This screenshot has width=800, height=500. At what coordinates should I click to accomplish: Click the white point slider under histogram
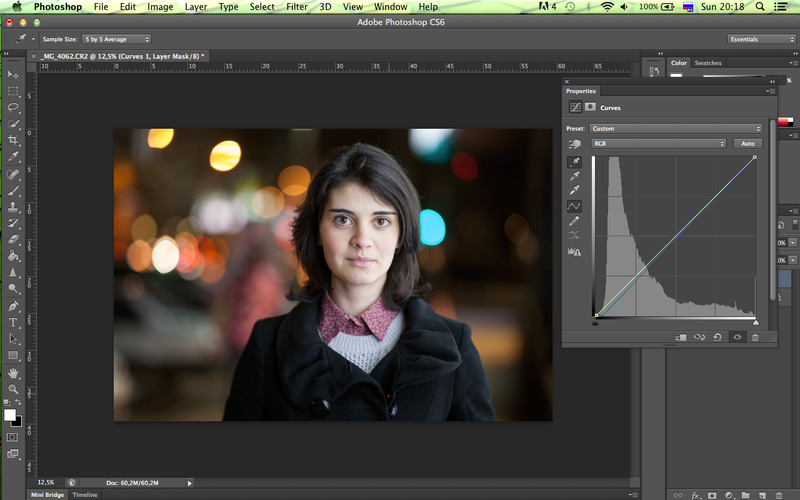click(x=755, y=322)
